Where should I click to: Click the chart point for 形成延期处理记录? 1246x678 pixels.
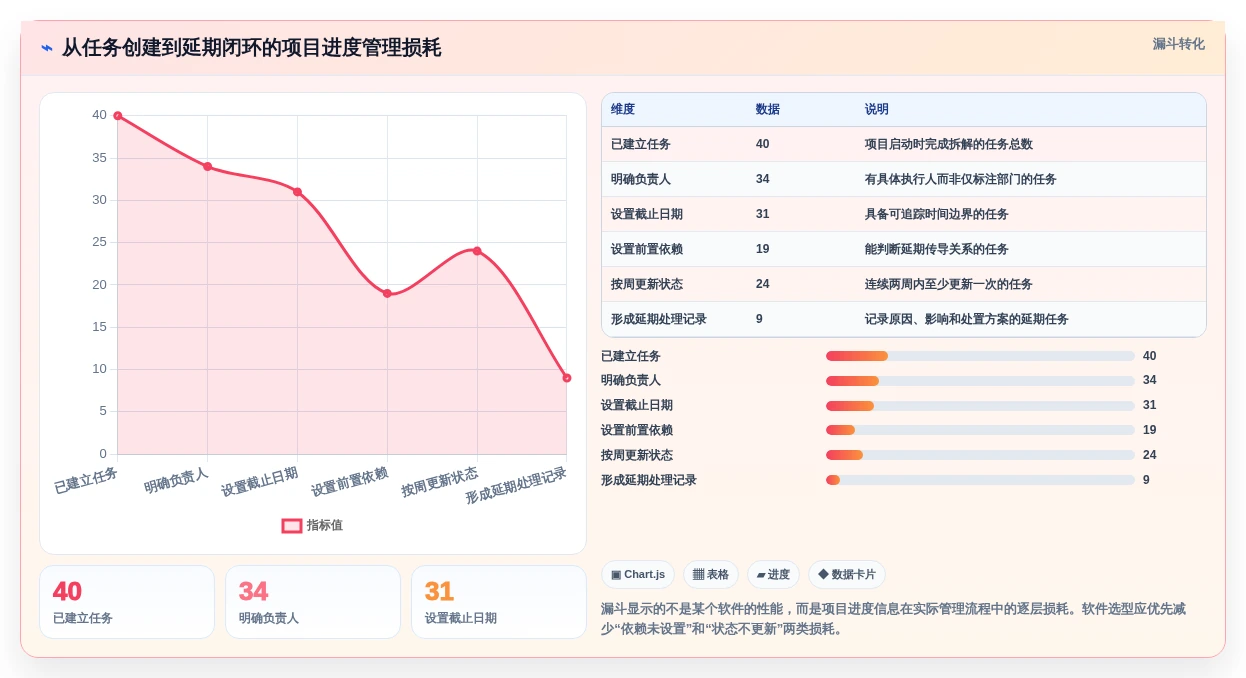click(x=566, y=378)
